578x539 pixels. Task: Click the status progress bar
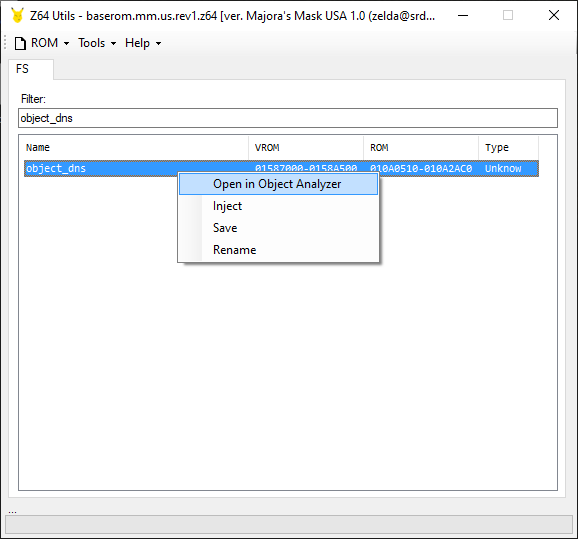pos(289,524)
